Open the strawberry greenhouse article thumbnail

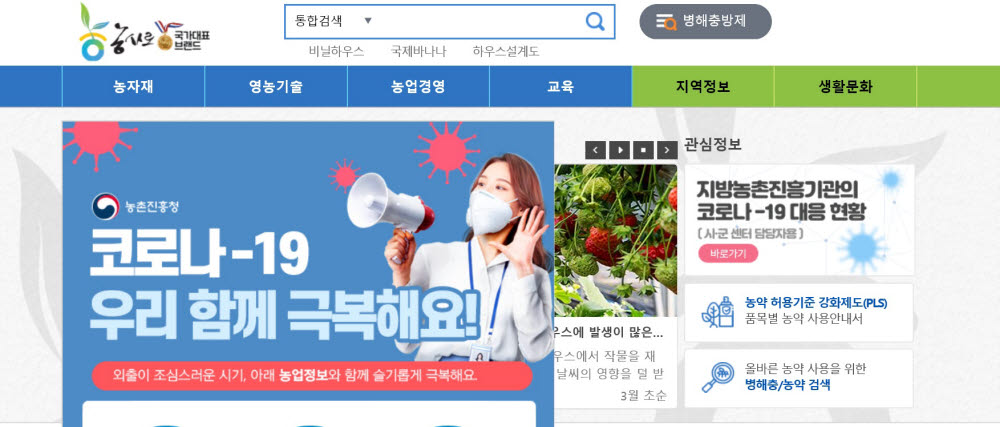pyautogui.click(x=615, y=240)
